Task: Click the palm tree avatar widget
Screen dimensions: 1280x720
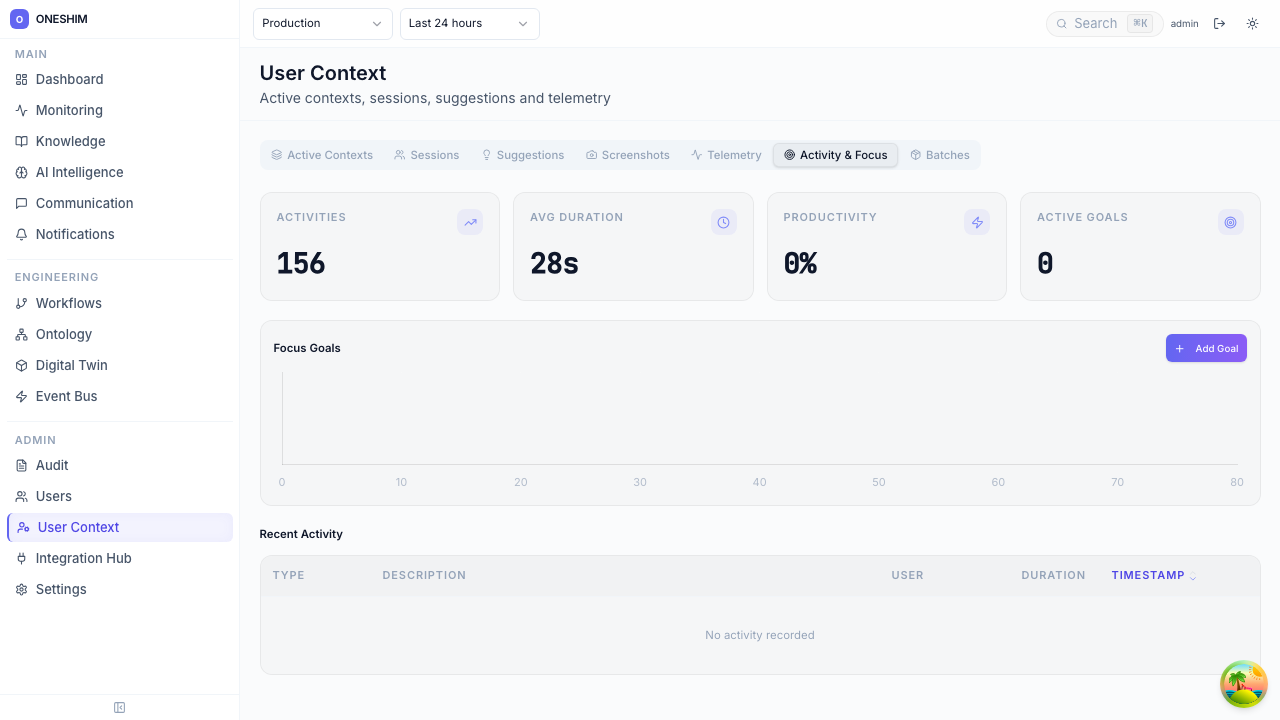Action: coord(1243,684)
